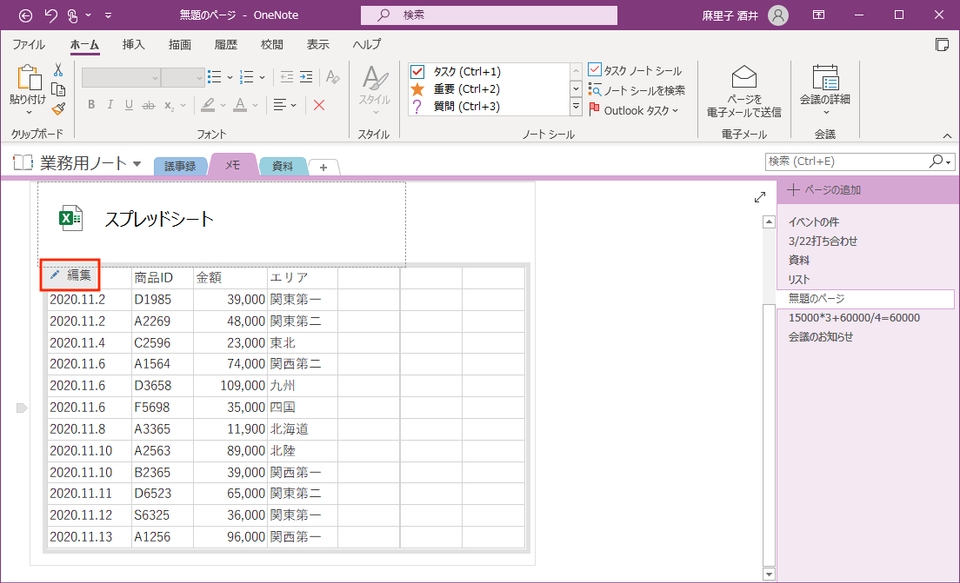Collapse the ribbon with the chevron
The width and height of the screenshot is (960, 583).
click(947, 136)
